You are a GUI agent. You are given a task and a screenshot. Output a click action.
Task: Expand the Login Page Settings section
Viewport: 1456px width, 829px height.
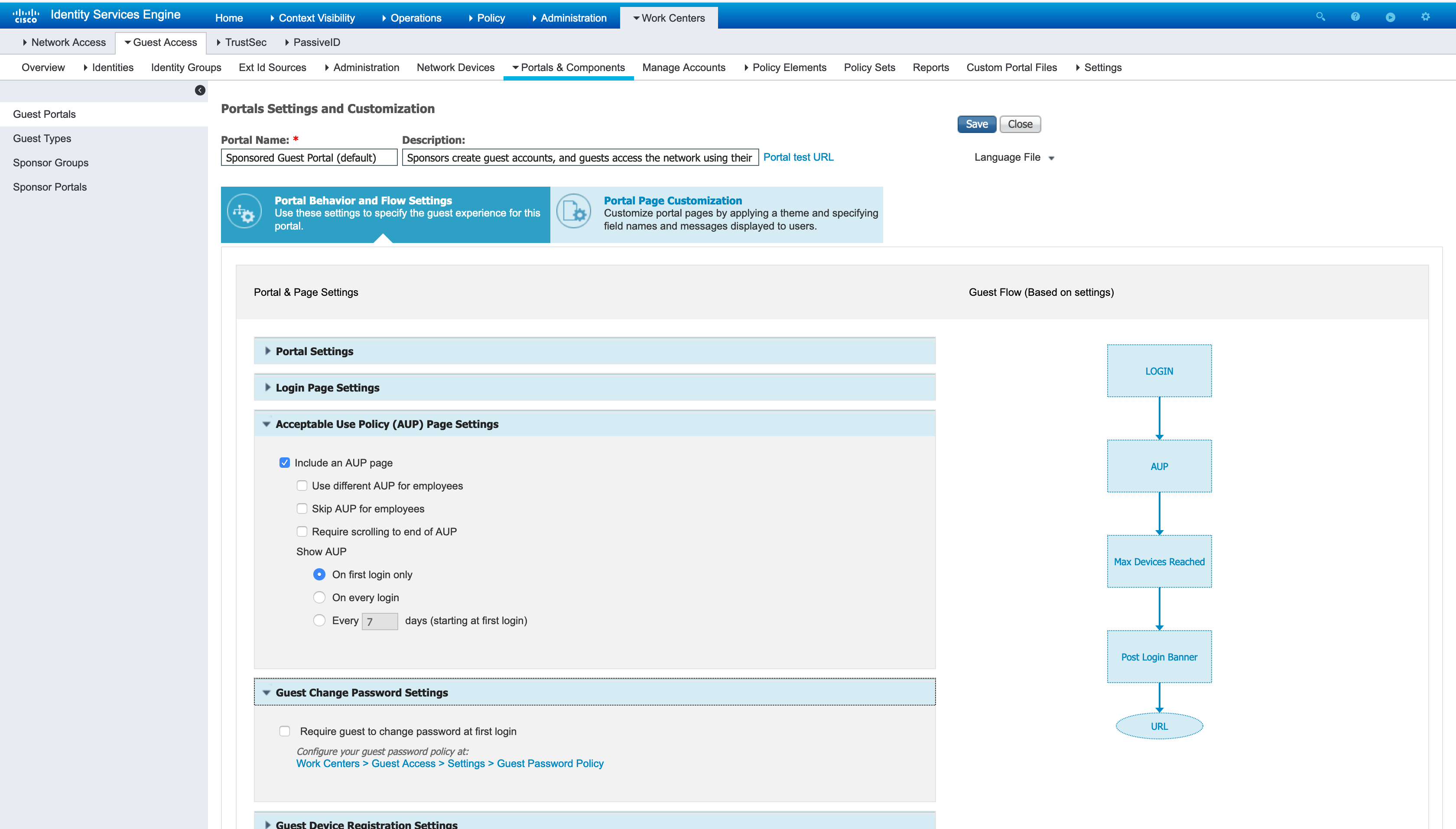coord(594,388)
